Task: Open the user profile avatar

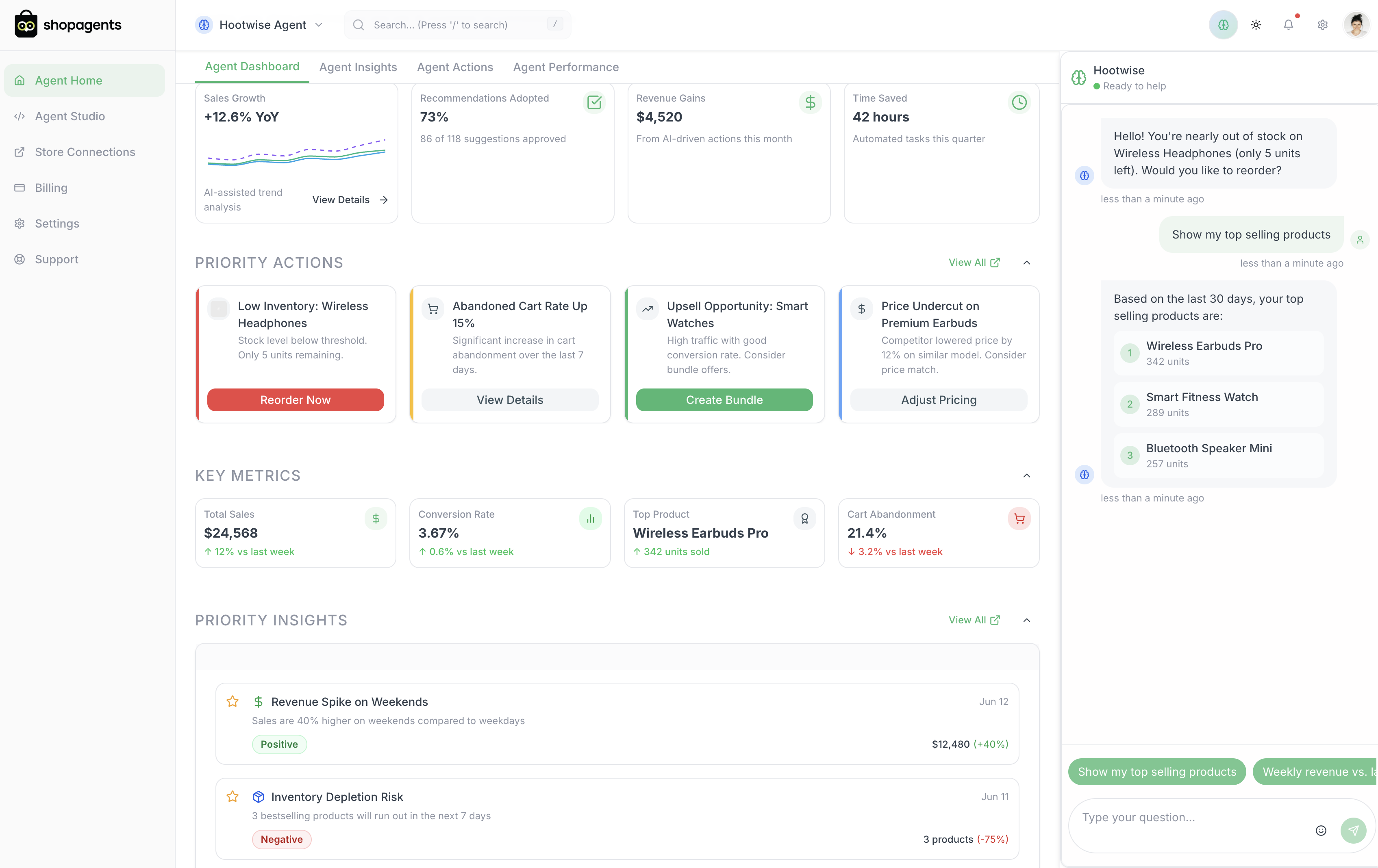Action: pyautogui.click(x=1356, y=25)
